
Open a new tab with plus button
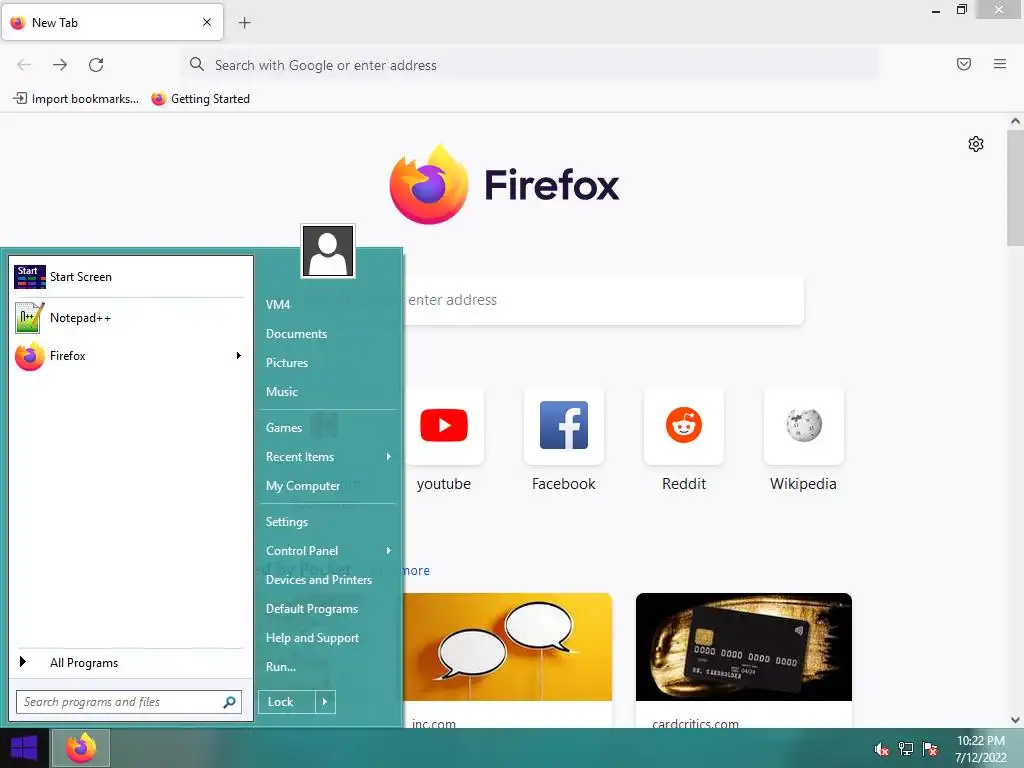tap(244, 23)
